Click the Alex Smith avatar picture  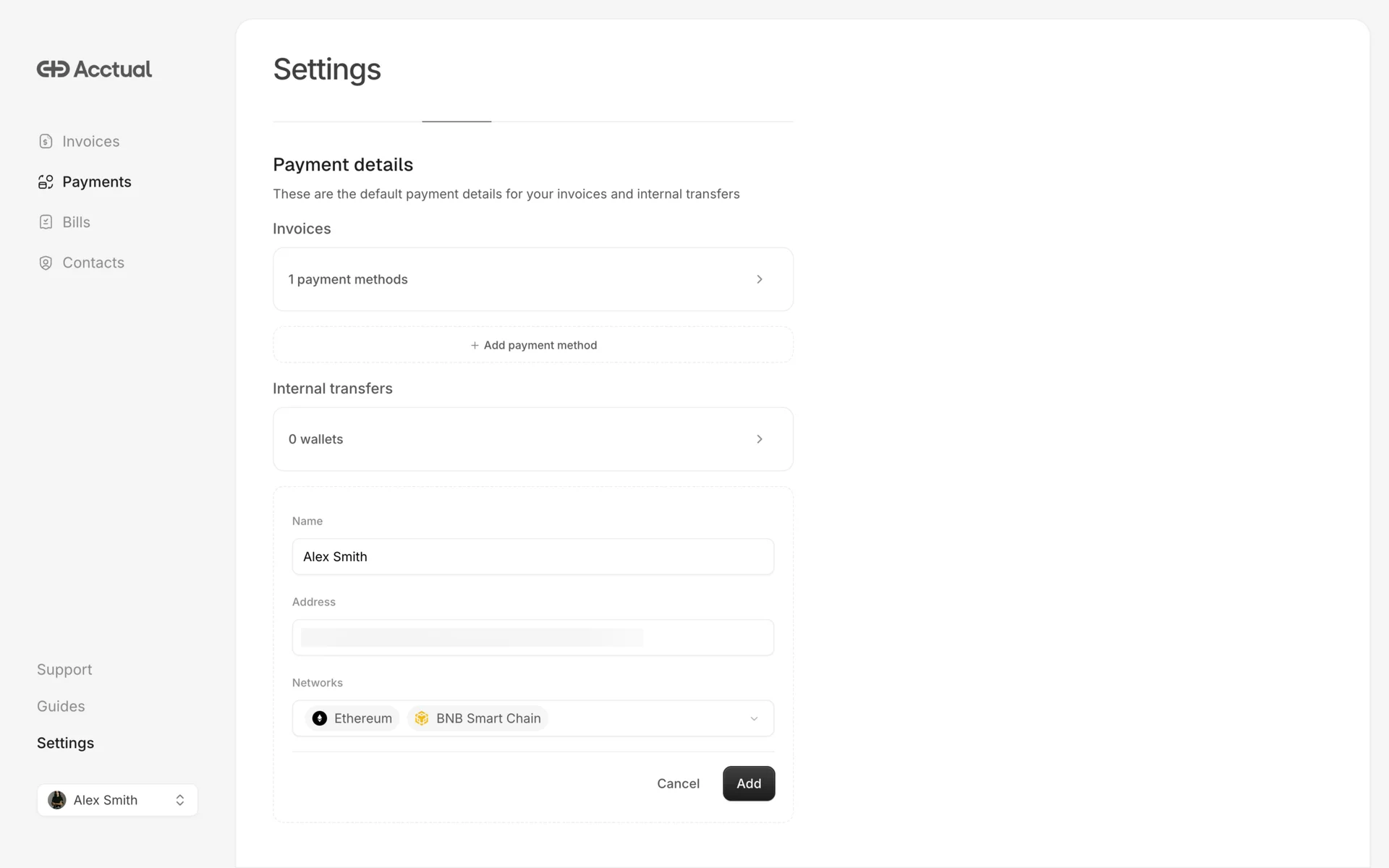57,800
